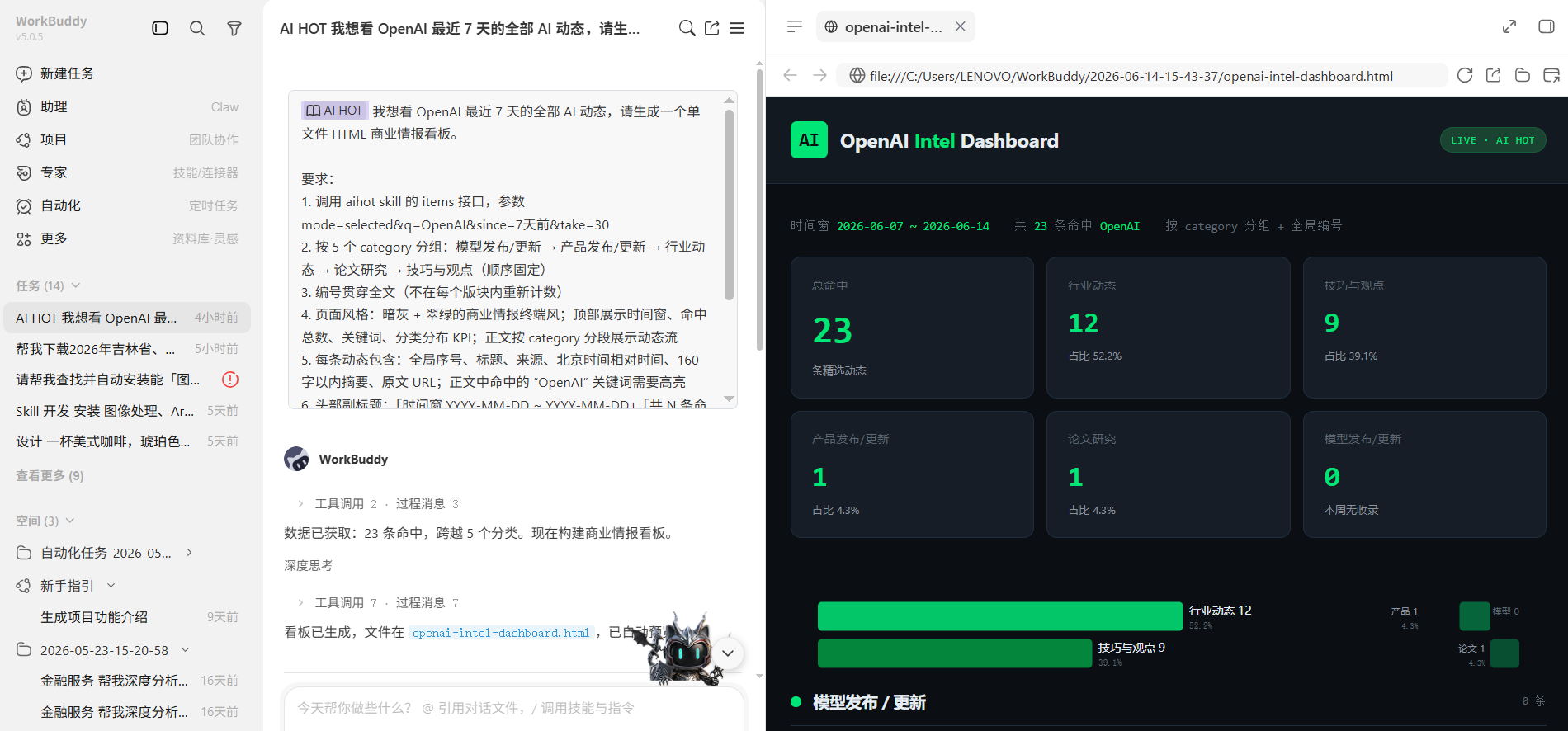The width and height of the screenshot is (1568, 731).
Task: Open the preview pane list menu icon
Action: pyautogui.click(x=795, y=26)
